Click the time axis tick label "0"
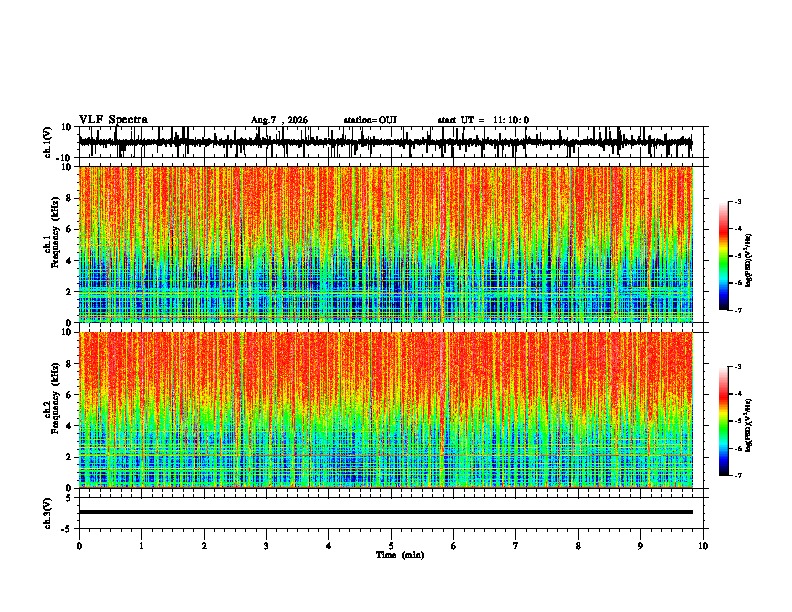Image resolution: width=792 pixels, height=612 pixels. 79,546
